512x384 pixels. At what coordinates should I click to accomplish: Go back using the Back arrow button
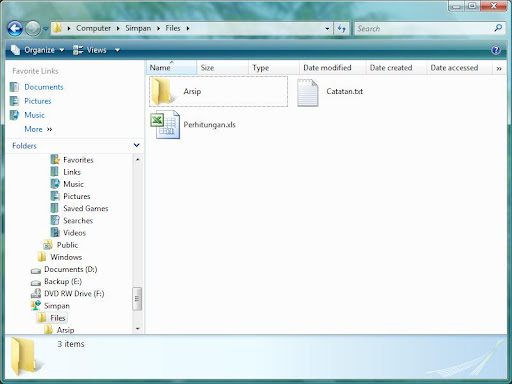[x=15, y=28]
